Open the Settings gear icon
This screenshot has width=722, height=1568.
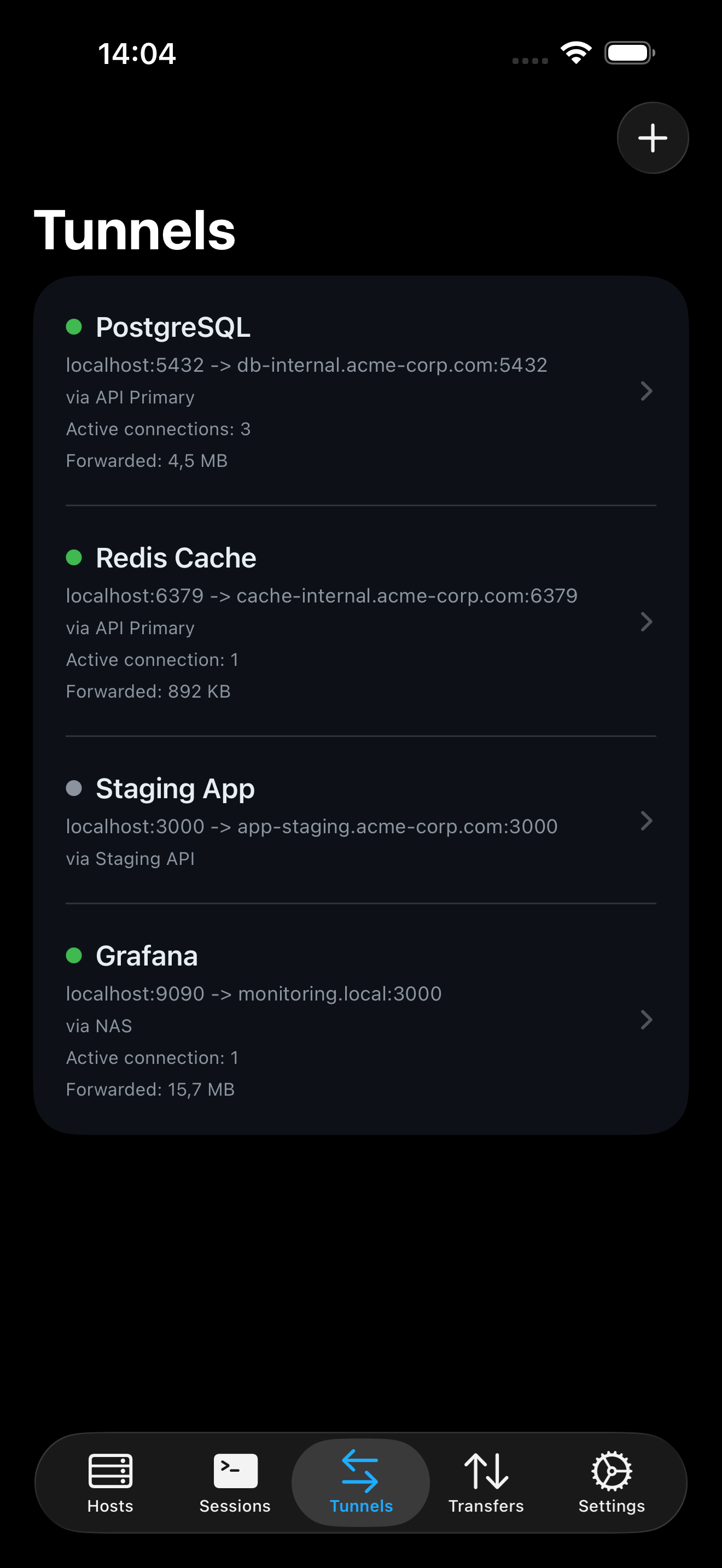611,1471
